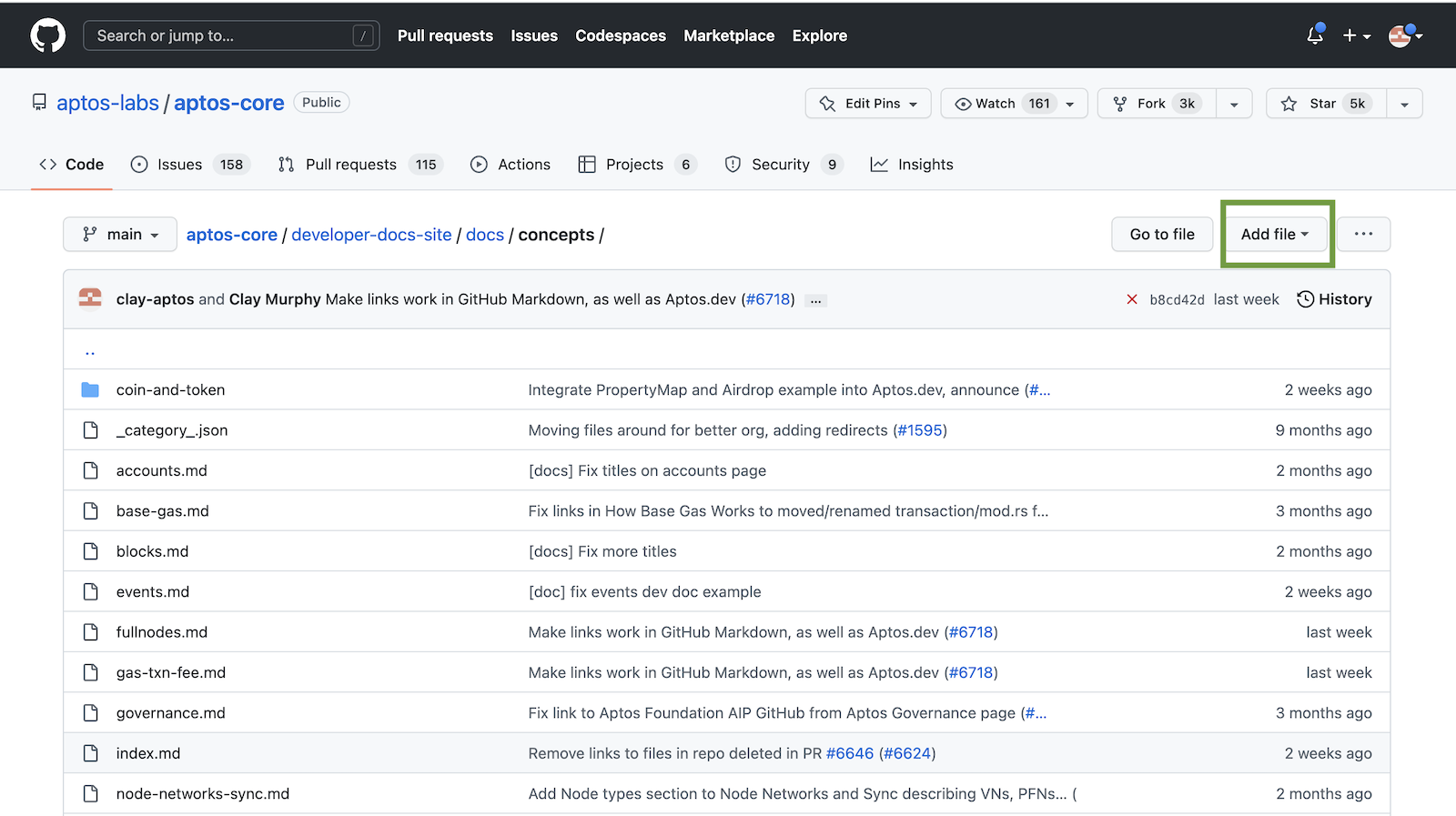Click the three-dot more options button
This screenshot has width=1456, height=816.
coord(1362,234)
